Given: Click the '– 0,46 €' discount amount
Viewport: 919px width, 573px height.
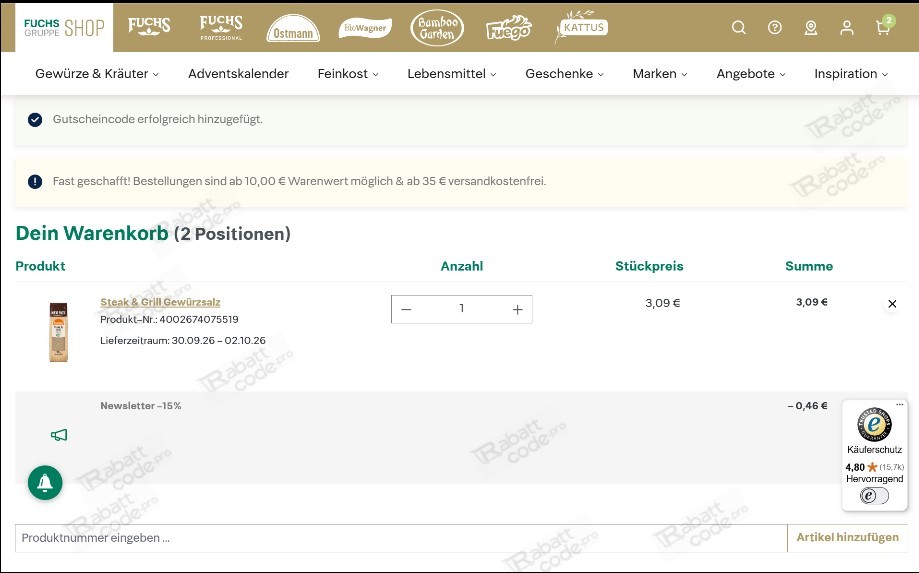Looking at the screenshot, I should 807,405.
